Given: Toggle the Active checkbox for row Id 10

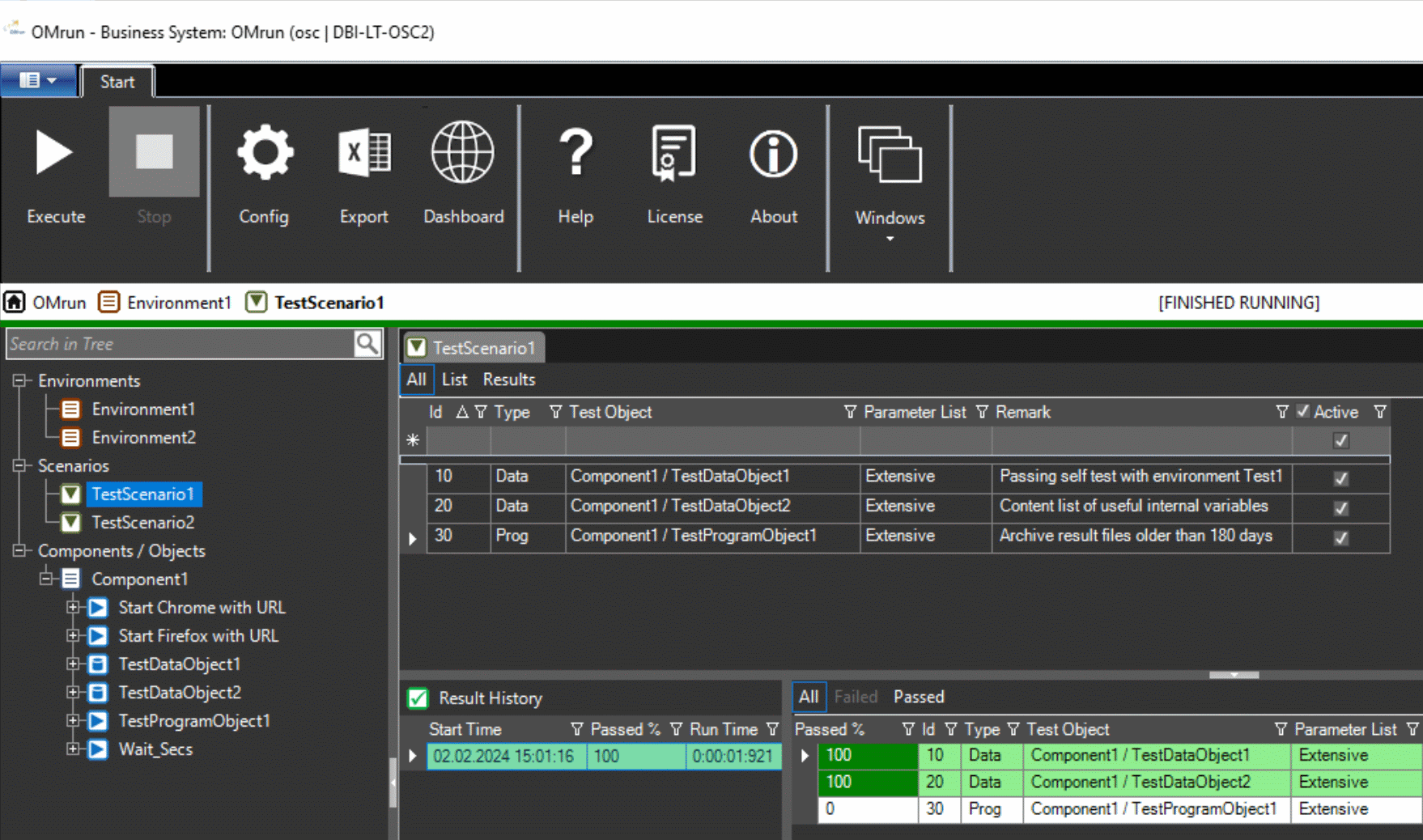Looking at the screenshot, I should [x=1340, y=478].
